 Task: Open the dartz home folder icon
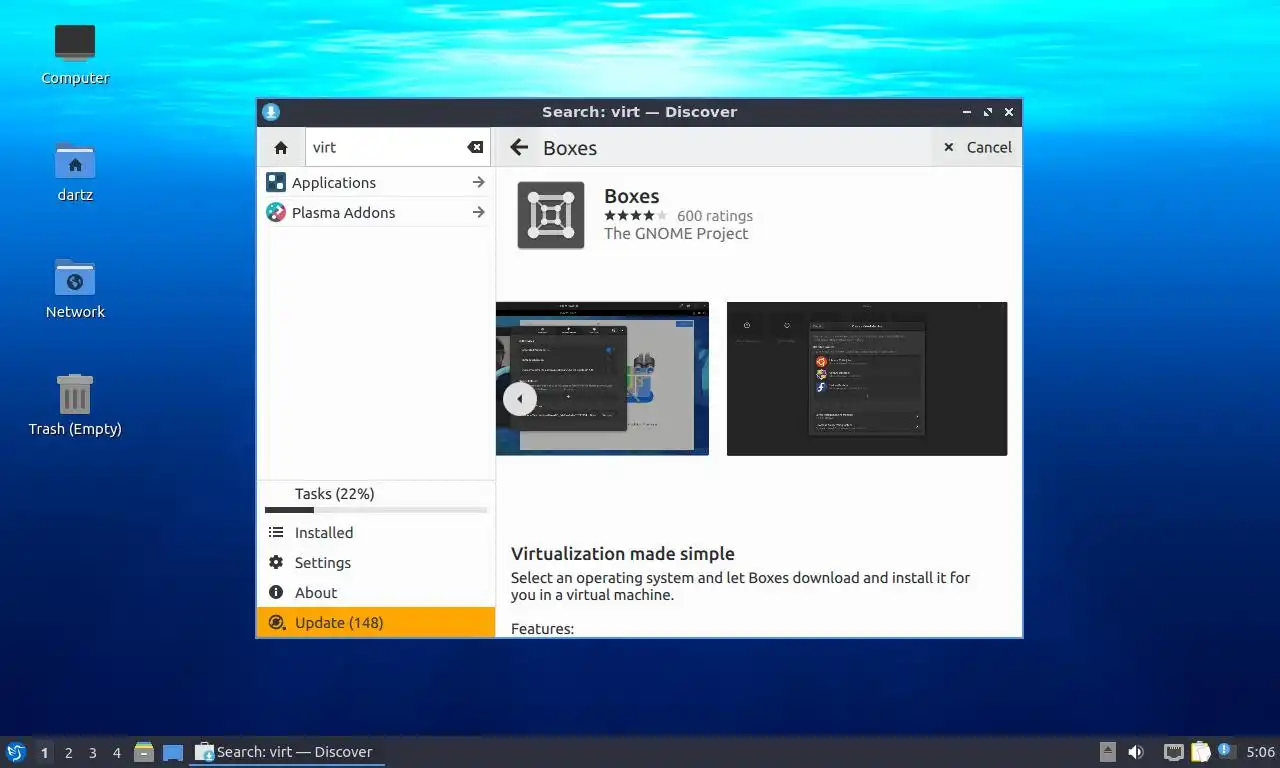[75, 161]
